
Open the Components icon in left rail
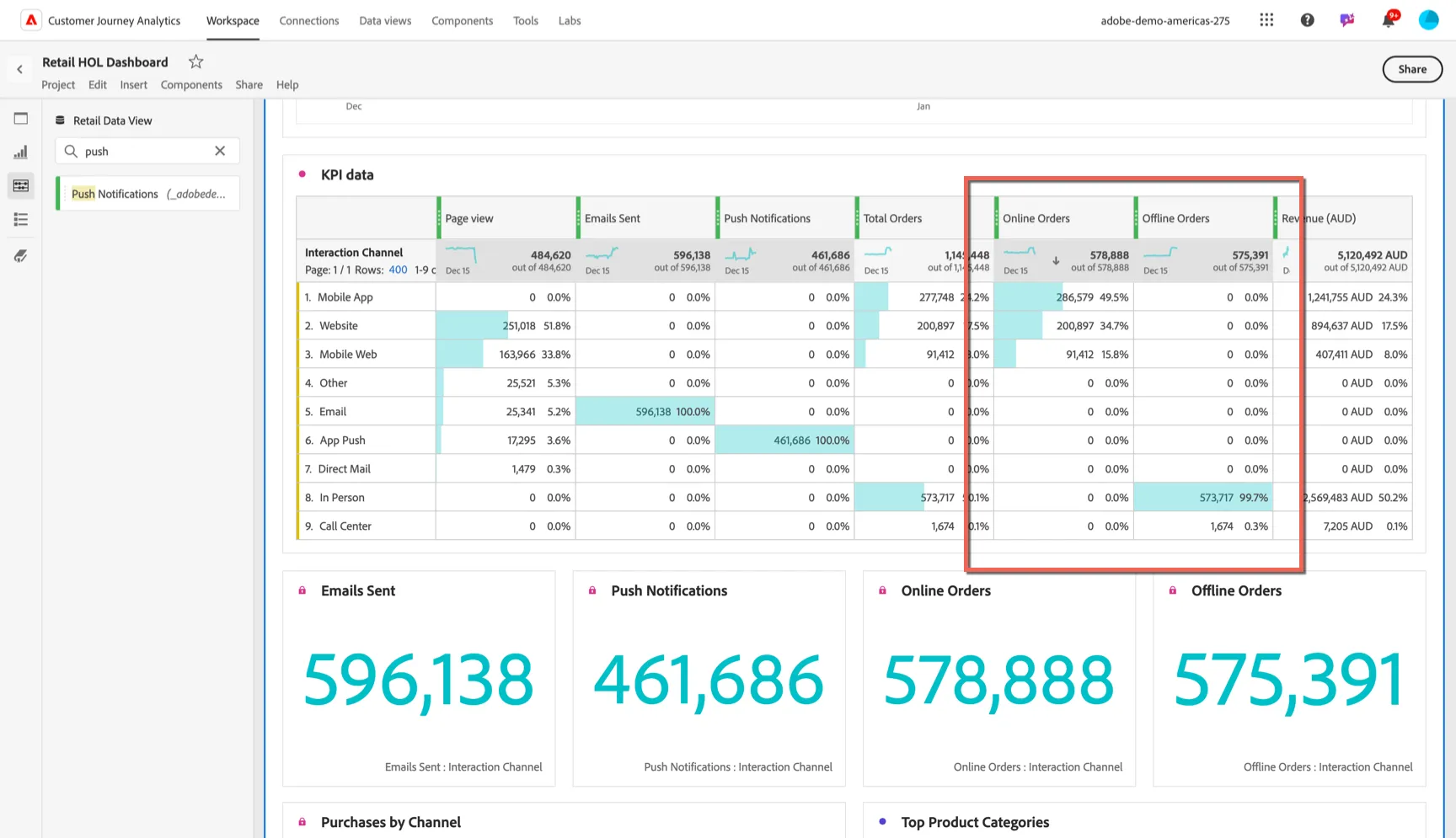pos(21,186)
